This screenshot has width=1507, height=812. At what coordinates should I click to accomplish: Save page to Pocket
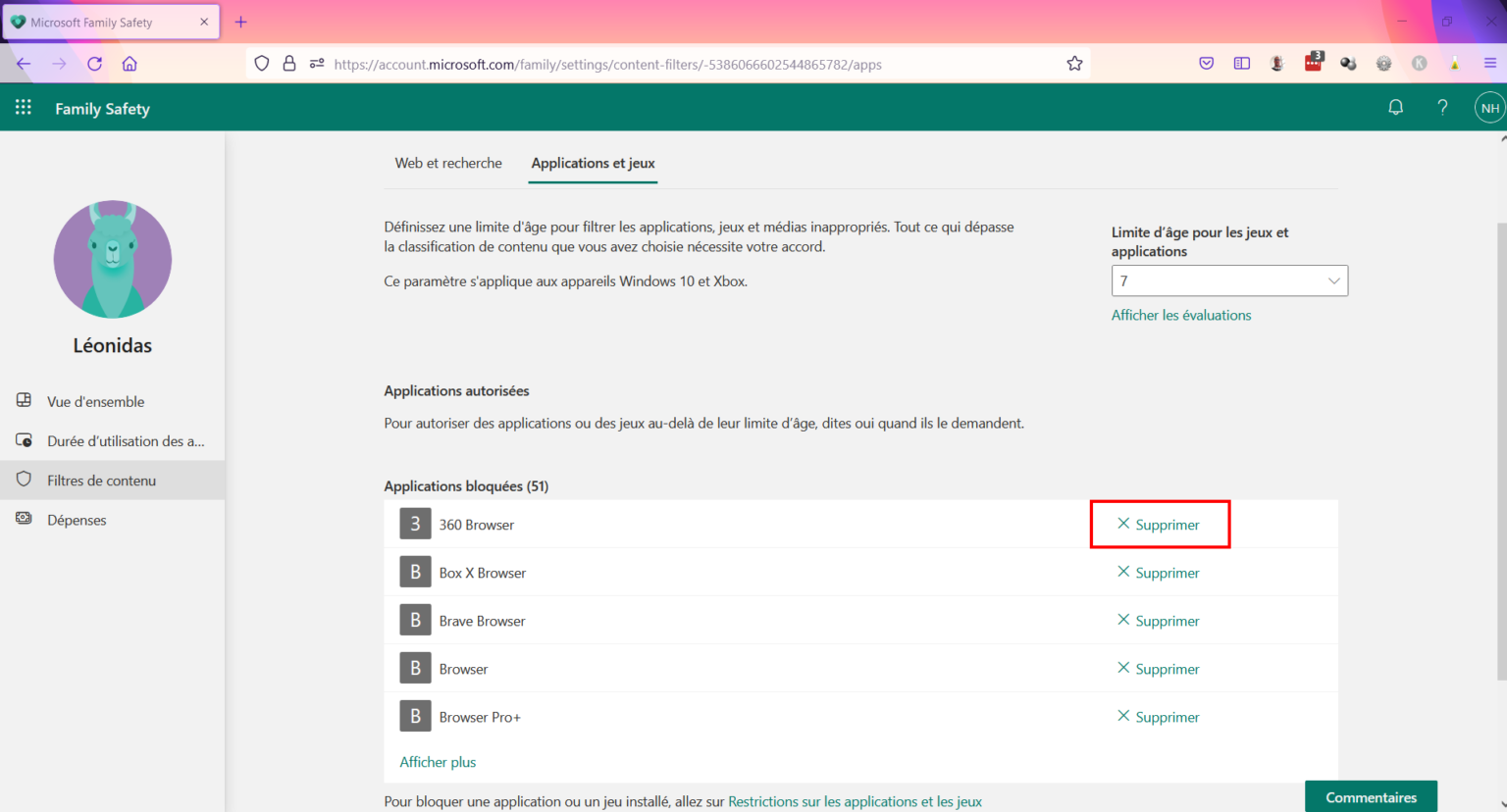(1206, 62)
